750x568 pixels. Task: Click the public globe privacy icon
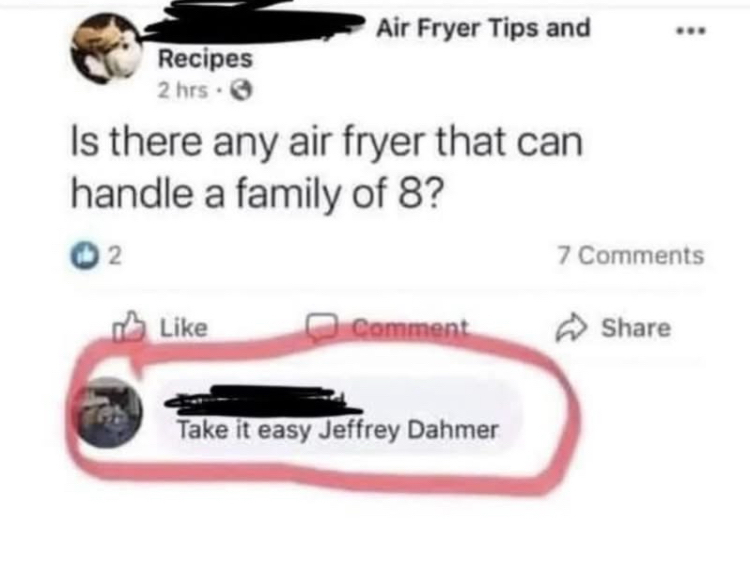tap(241, 90)
